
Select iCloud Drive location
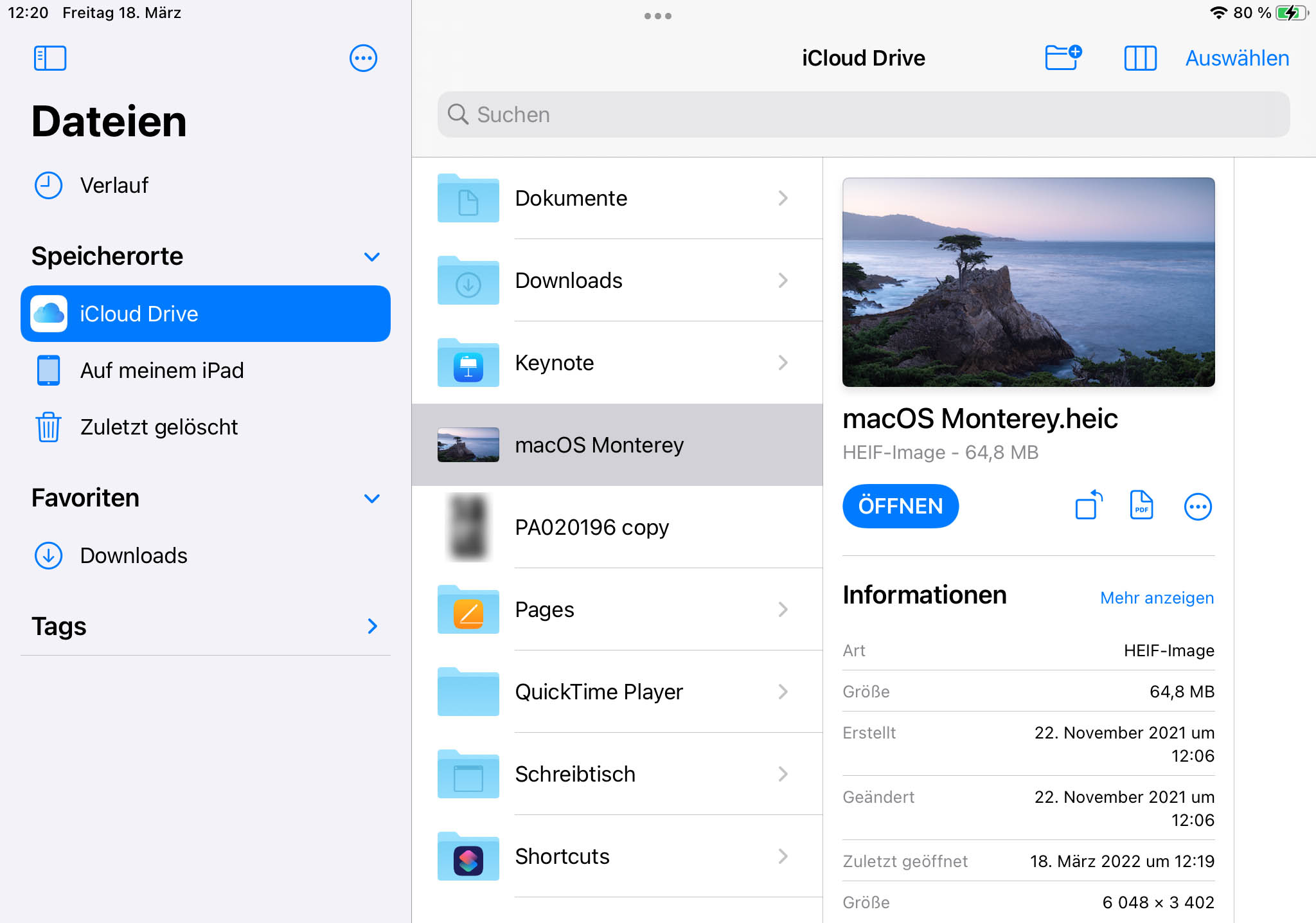(x=206, y=314)
